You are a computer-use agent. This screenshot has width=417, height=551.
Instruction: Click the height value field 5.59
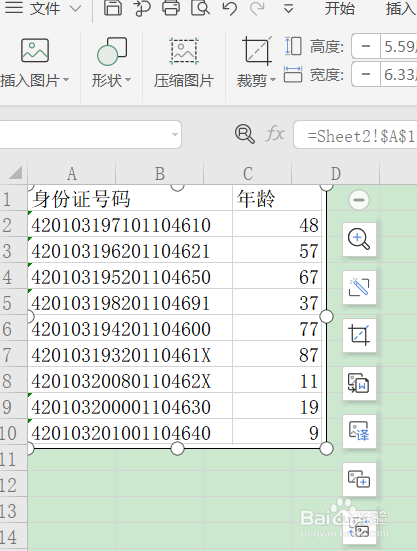pos(399,46)
